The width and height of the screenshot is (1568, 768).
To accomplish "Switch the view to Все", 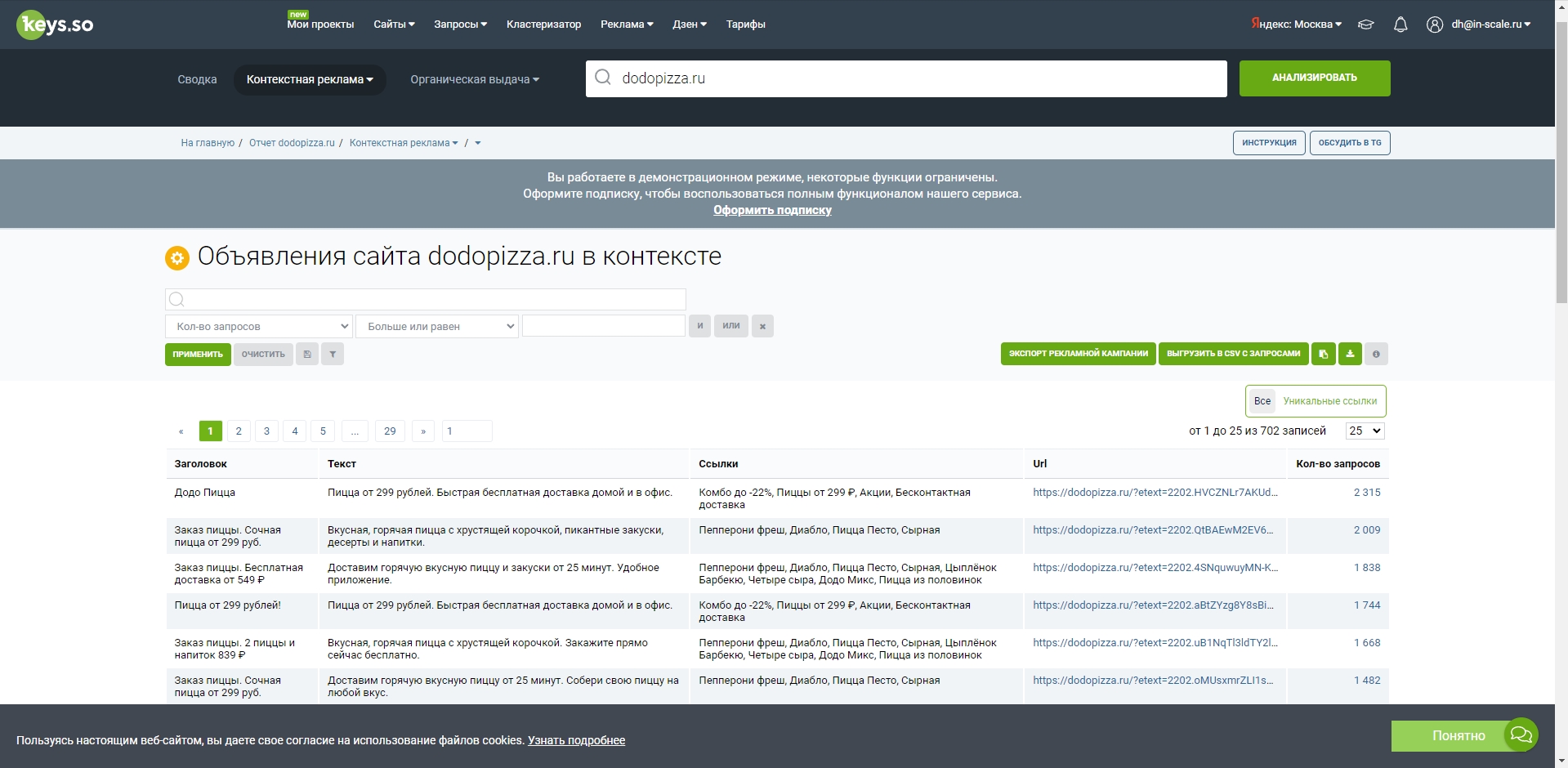I will point(1262,401).
